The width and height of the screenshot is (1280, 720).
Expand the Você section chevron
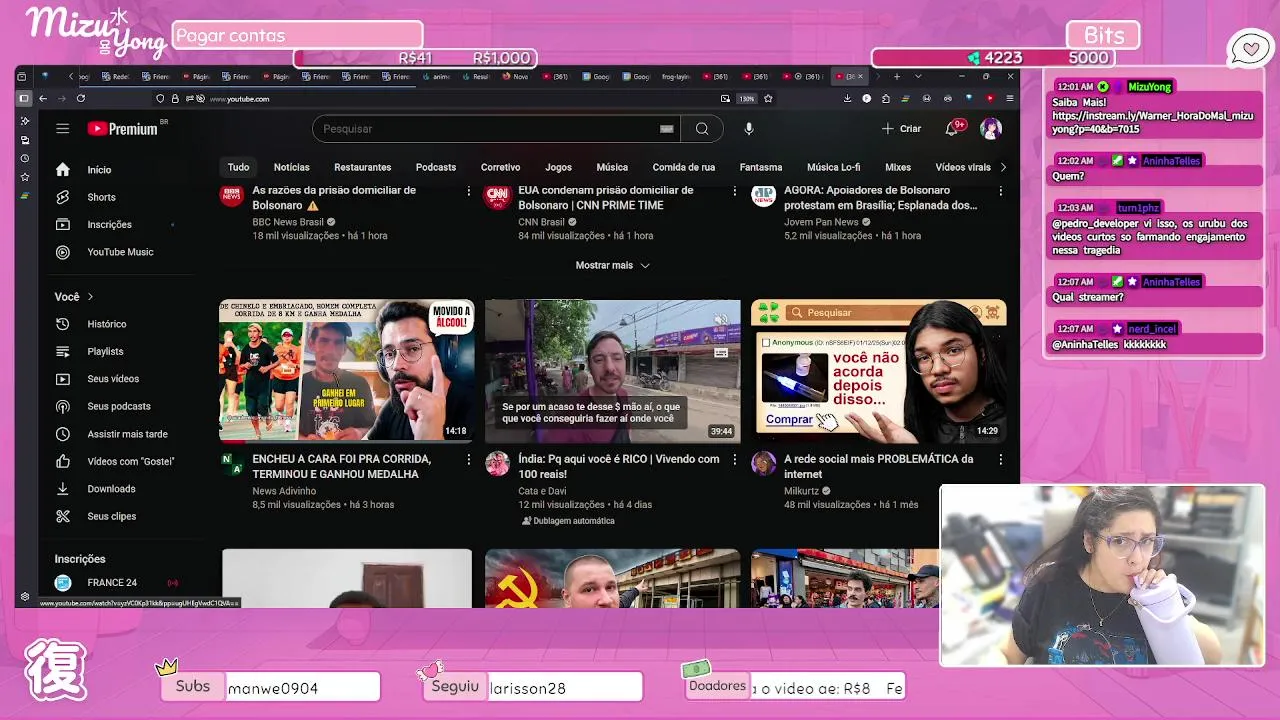[x=90, y=296]
